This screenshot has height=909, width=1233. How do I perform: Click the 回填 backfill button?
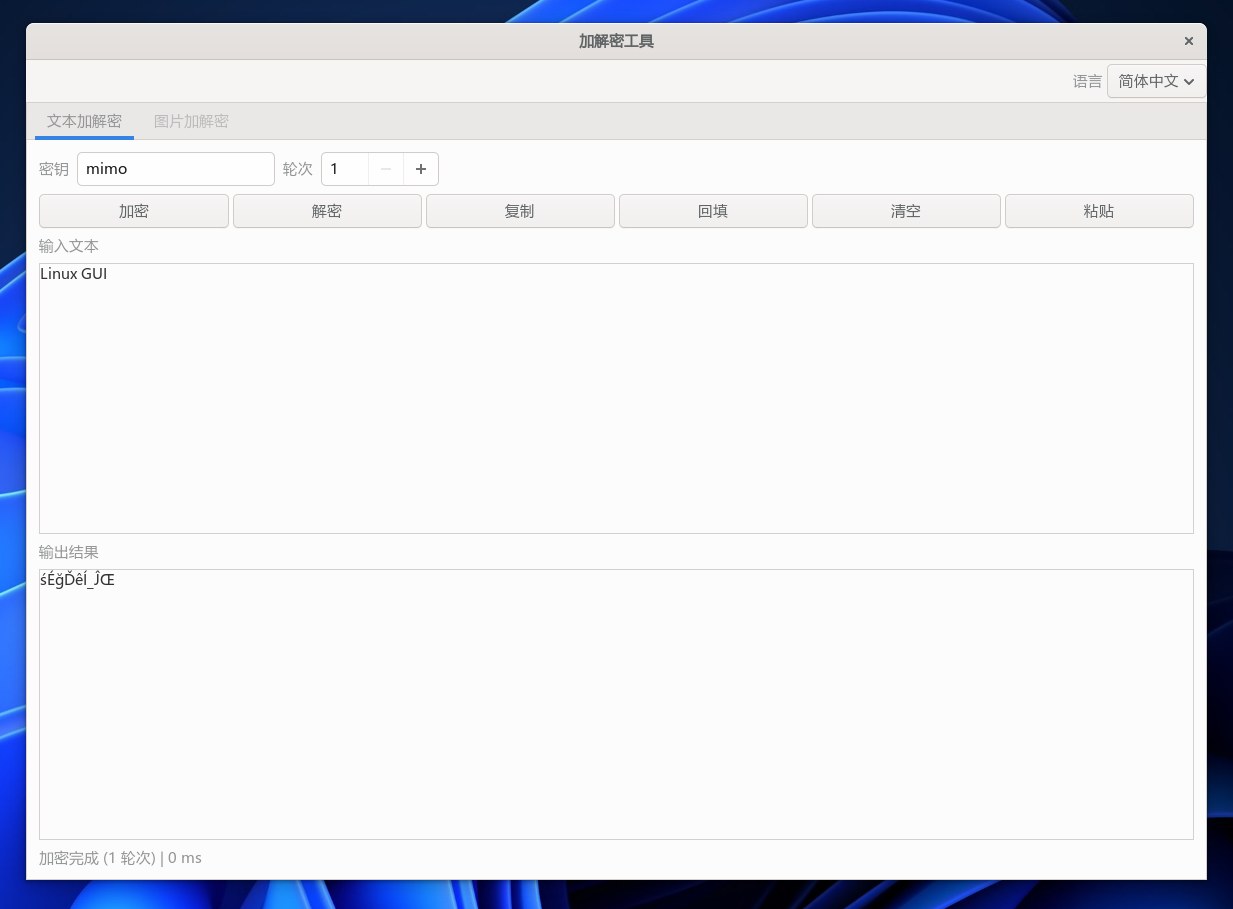pos(713,211)
